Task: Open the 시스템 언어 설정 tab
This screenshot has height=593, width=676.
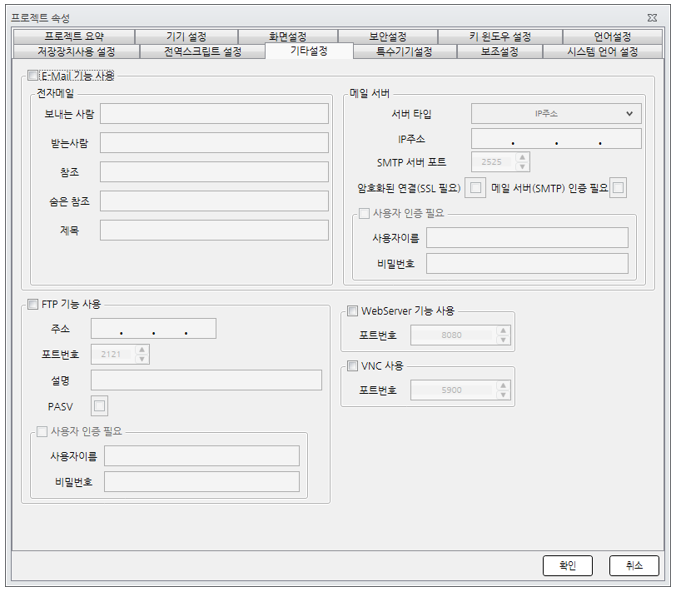Action: click(x=602, y=52)
